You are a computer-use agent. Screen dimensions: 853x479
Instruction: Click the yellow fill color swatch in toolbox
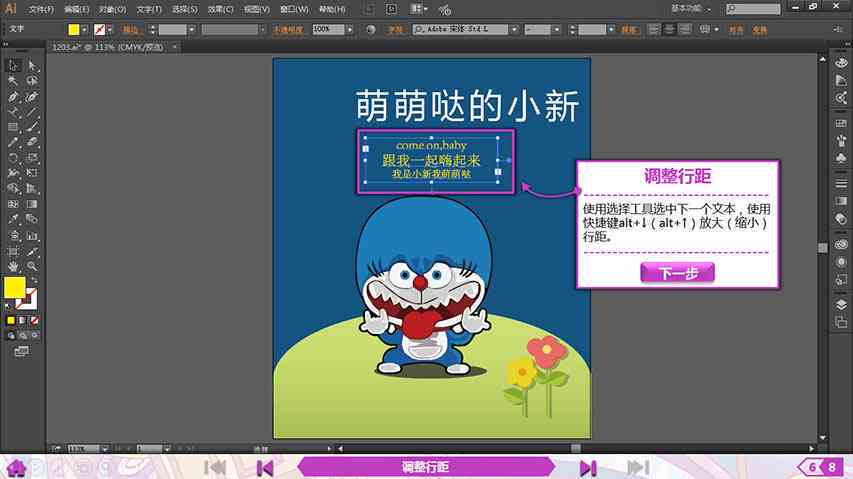pos(15,288)
